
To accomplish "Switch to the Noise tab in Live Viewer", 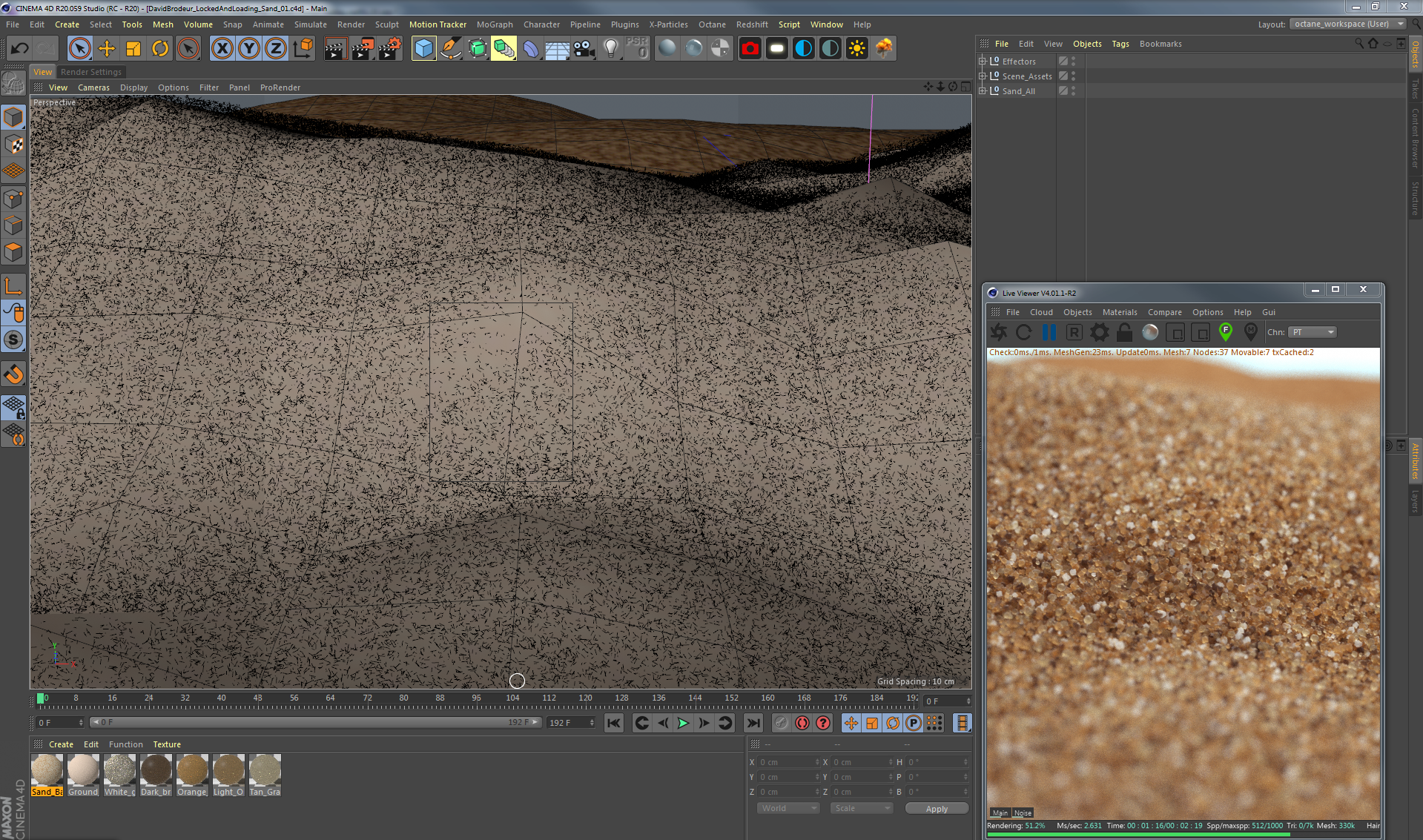I will [1023, 813].
